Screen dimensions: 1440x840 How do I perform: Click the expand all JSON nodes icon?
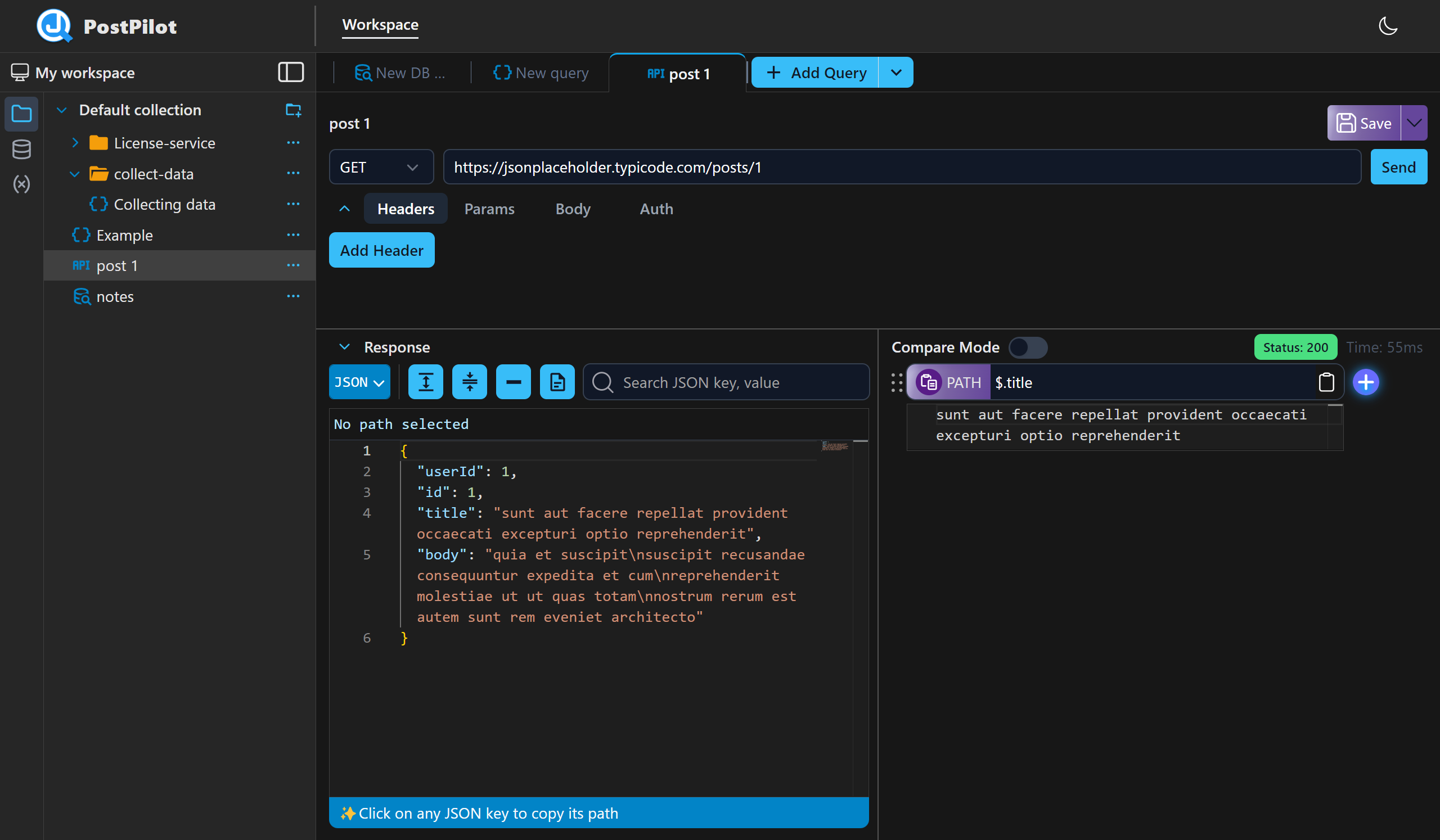(x=425, y=382)
